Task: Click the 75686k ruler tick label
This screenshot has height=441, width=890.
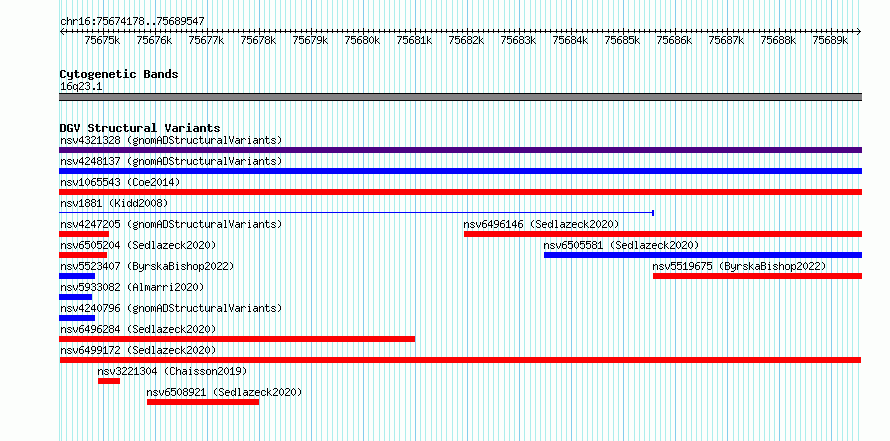Action: tap(675, 40)
